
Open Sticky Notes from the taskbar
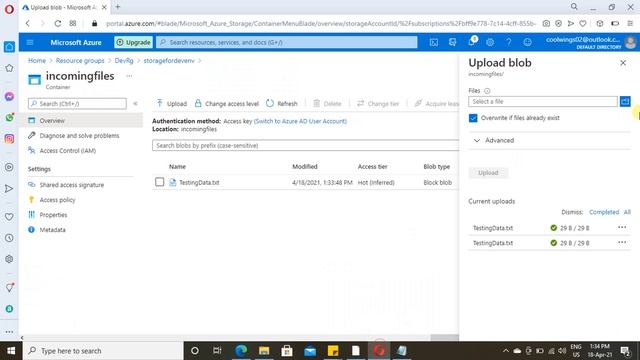tap(333, 351)
